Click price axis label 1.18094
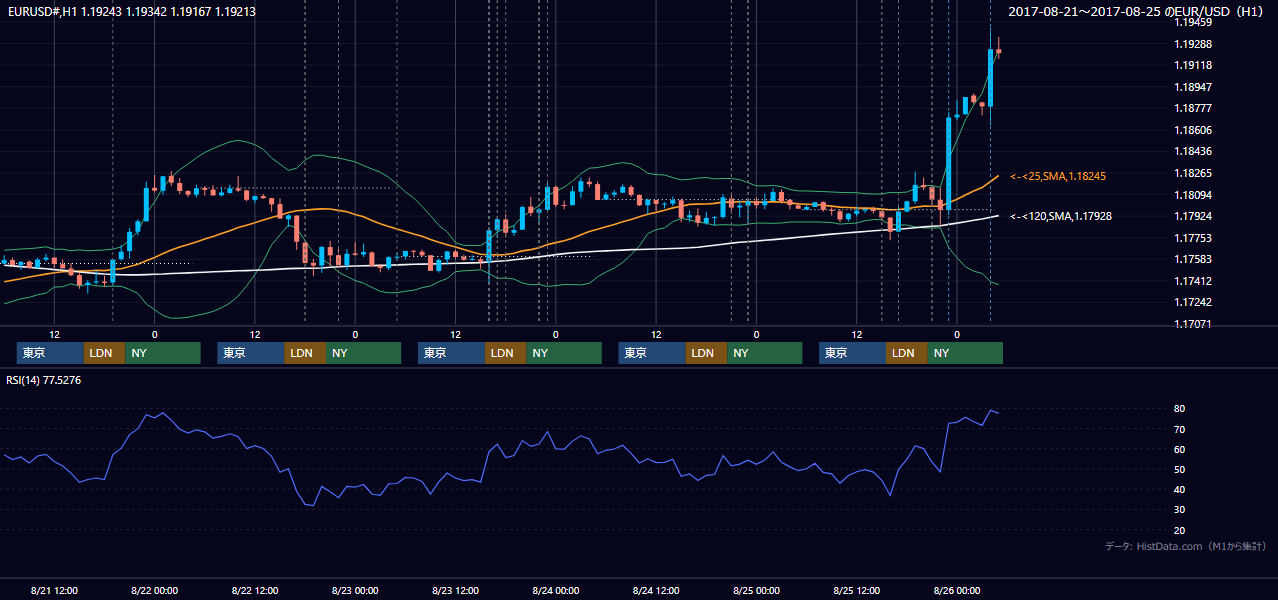 [1192, 195]
